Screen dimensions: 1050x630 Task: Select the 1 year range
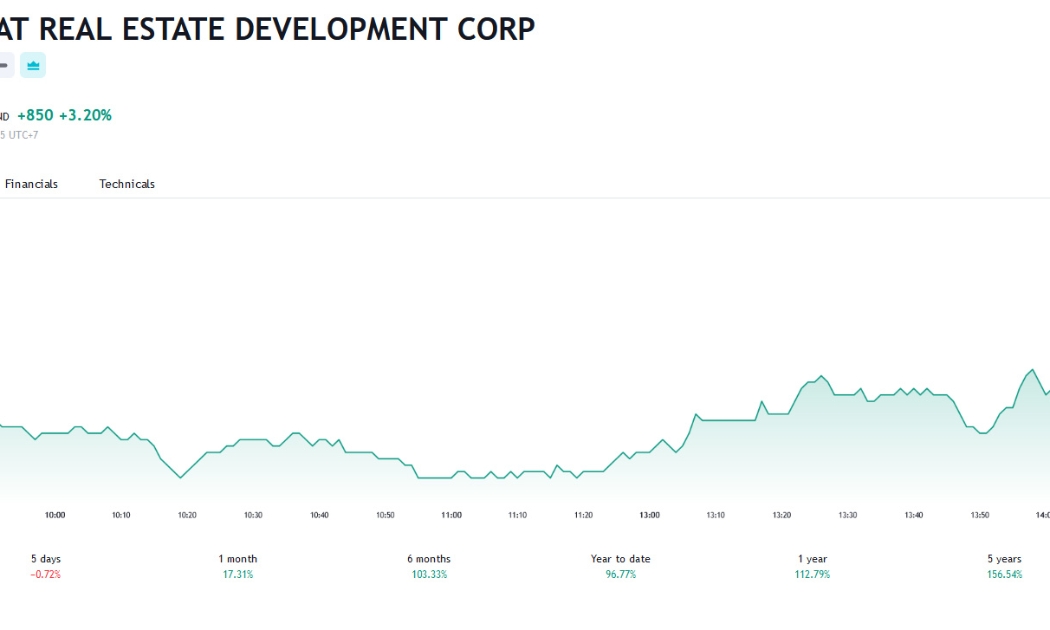click(812, 566)
